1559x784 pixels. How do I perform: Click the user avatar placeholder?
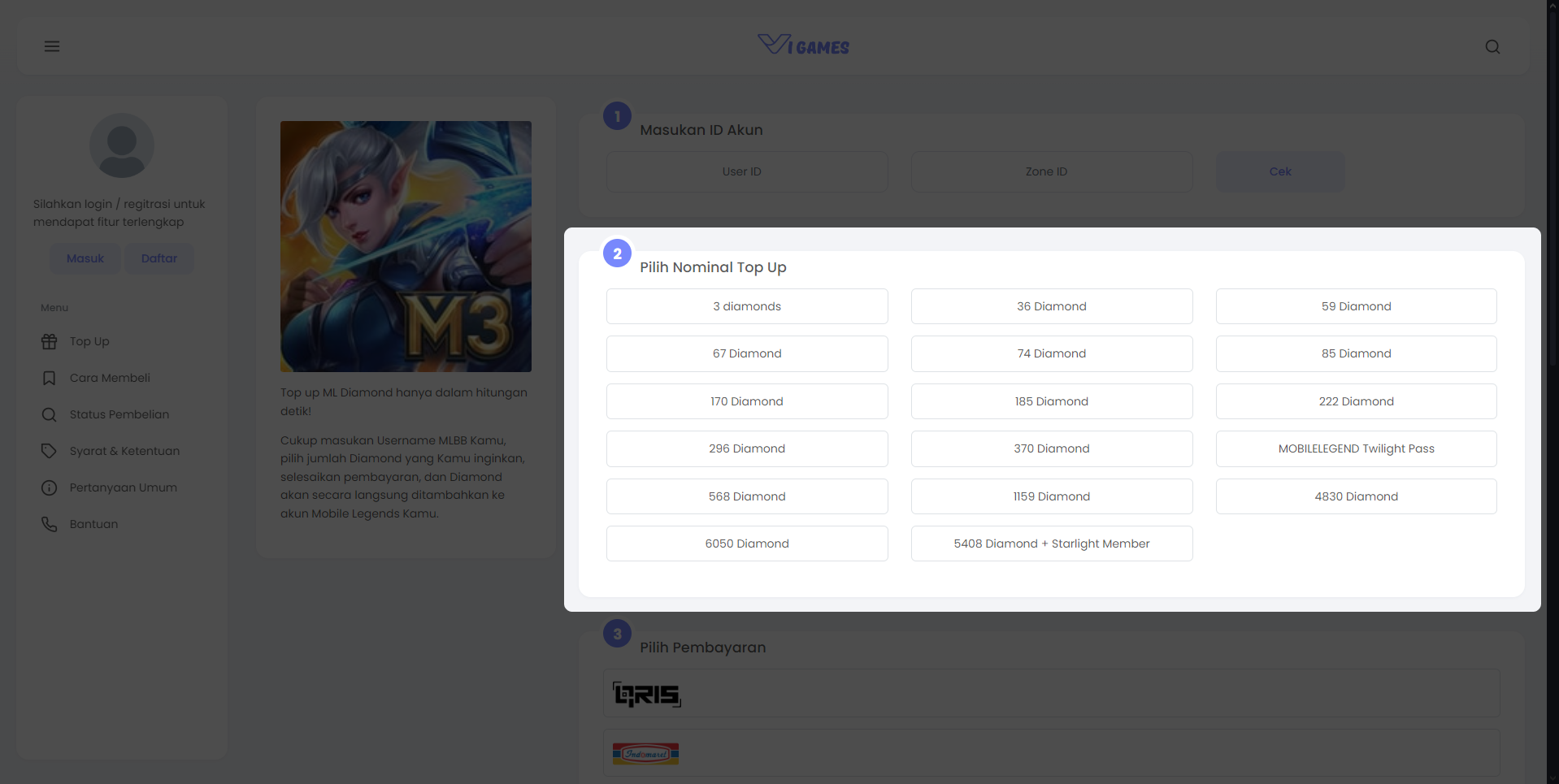[x=122, y=145]
